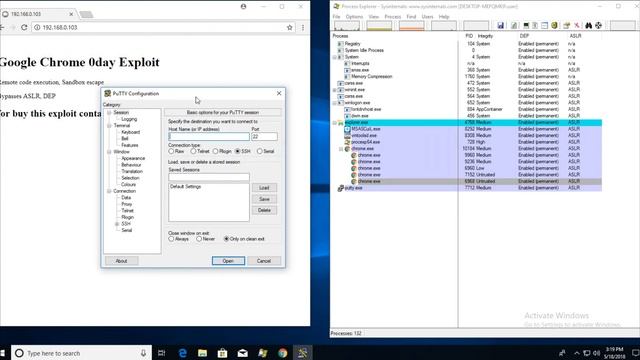Open System Information from the toolbar icon
This screenshot has height=360, width=640.
(526, 25)
